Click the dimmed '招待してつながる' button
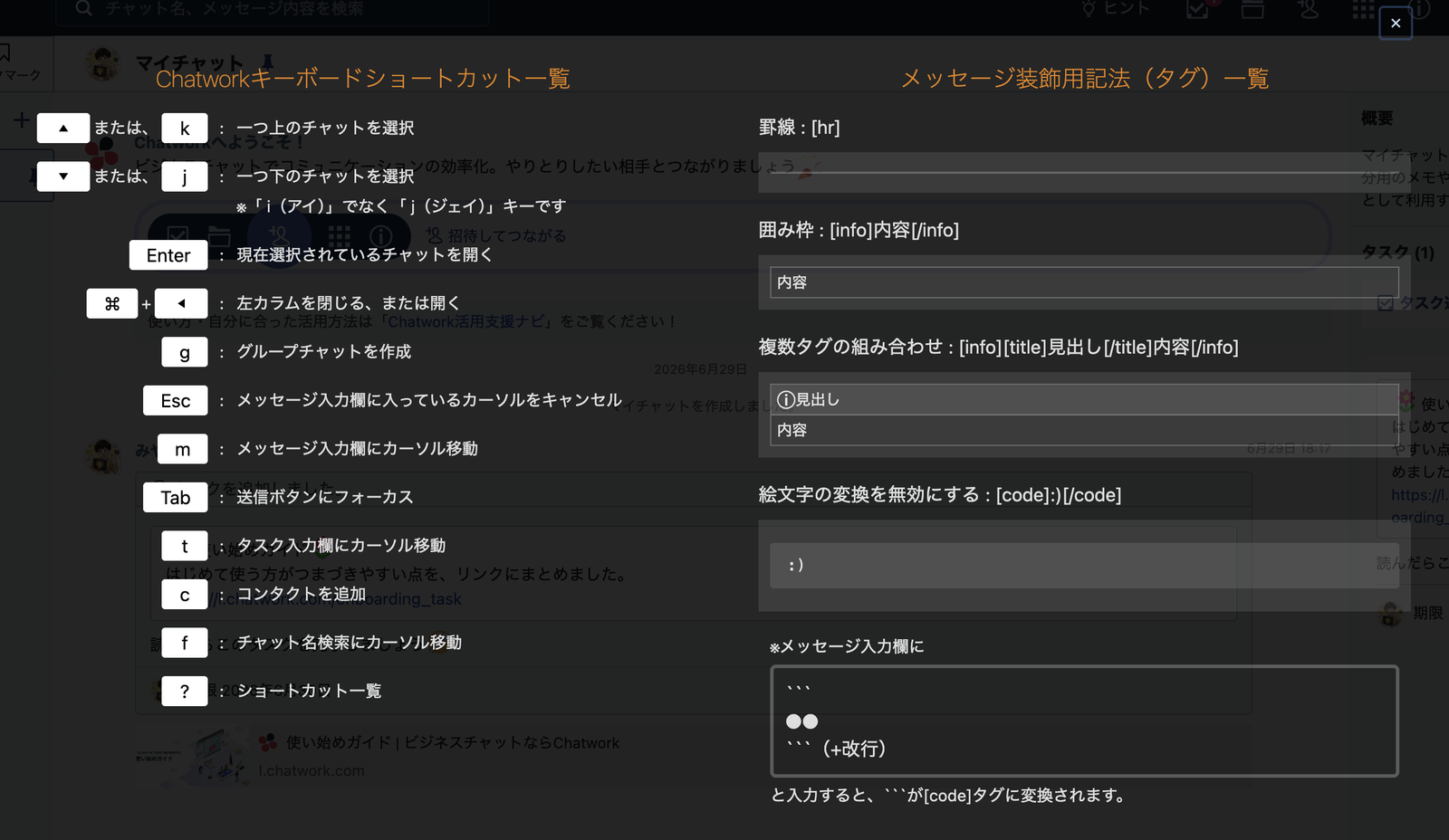 pyautogui.click(x=496, y=235)
